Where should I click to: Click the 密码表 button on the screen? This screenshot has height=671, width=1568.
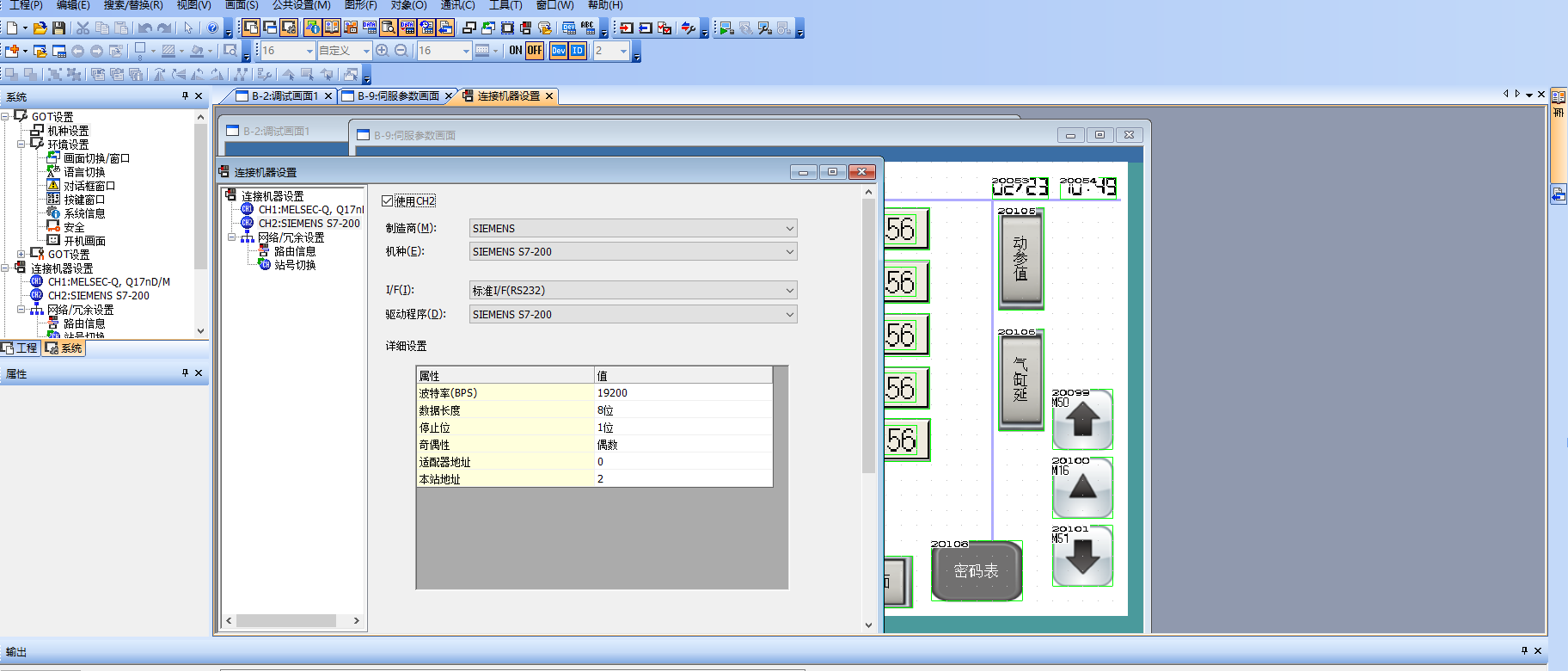tap(977, 571)
